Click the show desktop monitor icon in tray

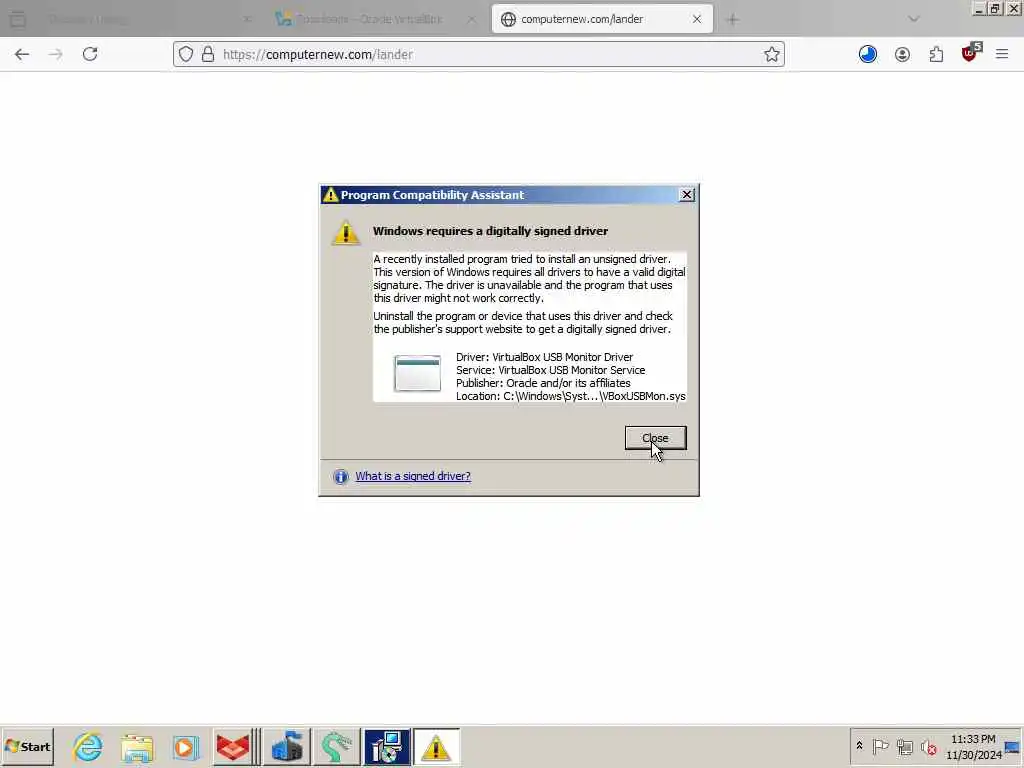pyautogui.click(x=1013, y=746)
